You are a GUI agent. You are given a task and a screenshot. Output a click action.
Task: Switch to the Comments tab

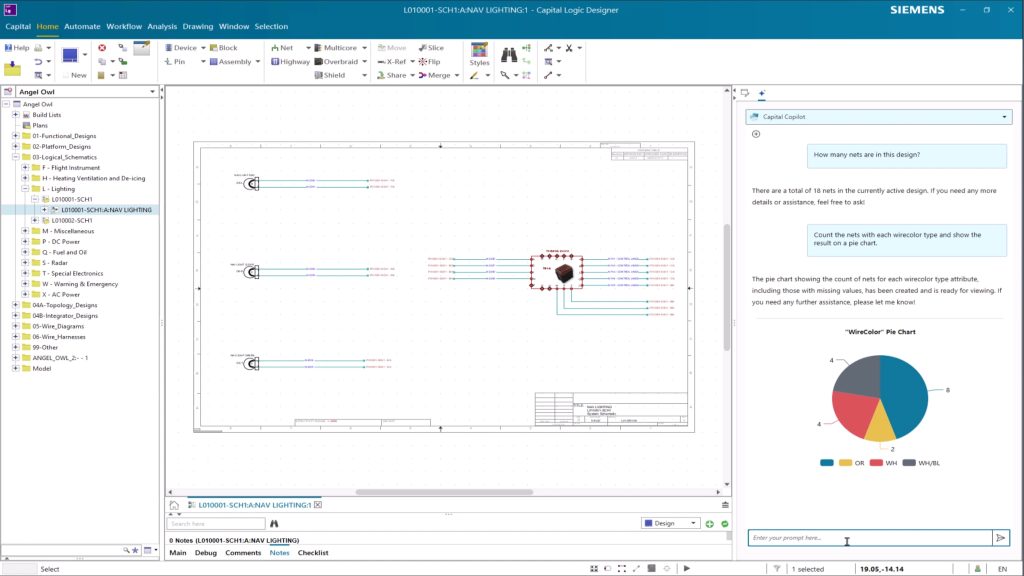pos(243,553)
